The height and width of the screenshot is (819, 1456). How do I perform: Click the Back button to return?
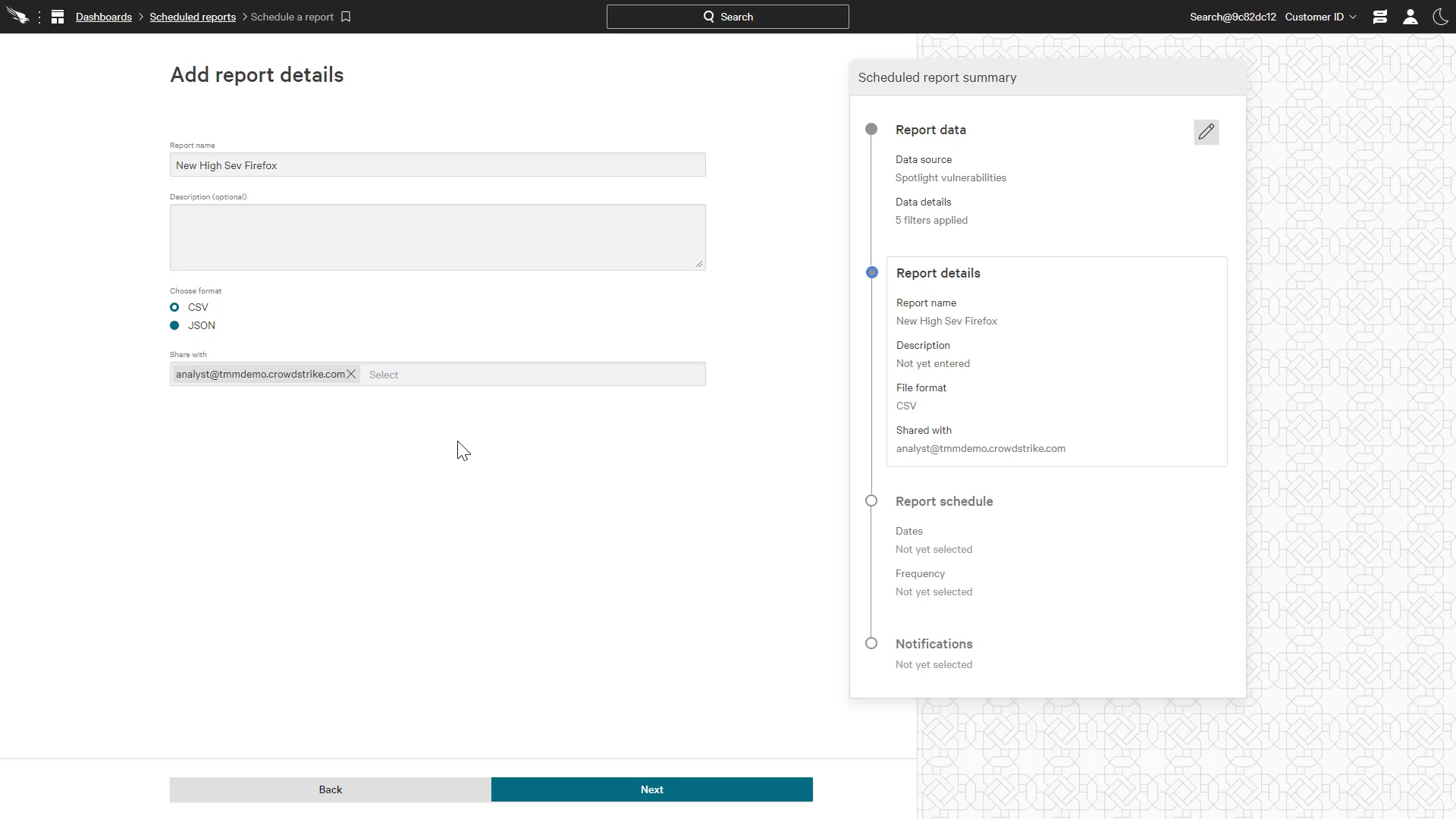pos(331,789)
